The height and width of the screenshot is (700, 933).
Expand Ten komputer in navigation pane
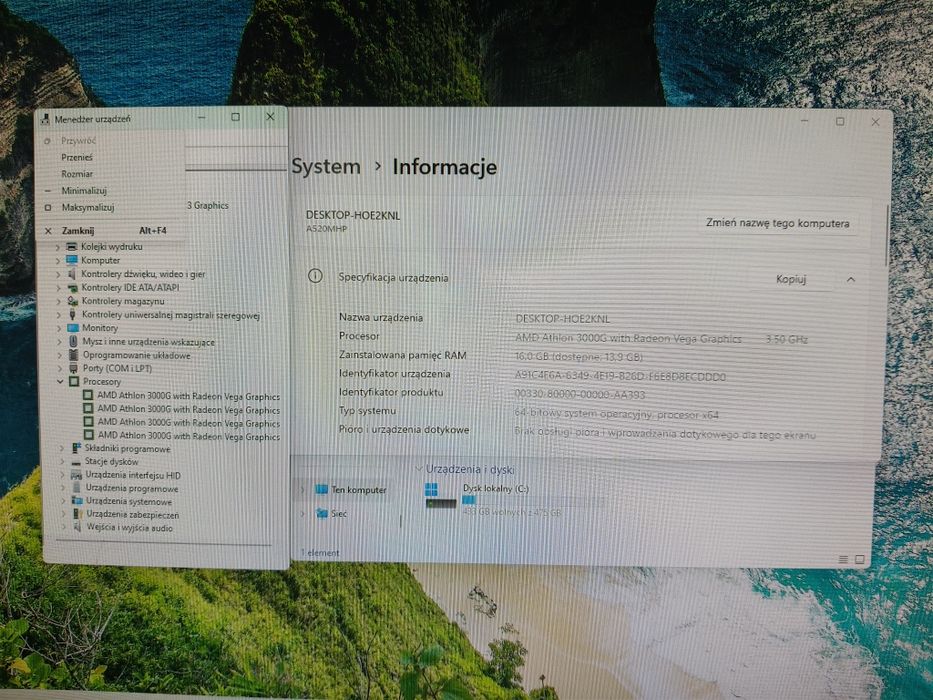coord(303,490)
